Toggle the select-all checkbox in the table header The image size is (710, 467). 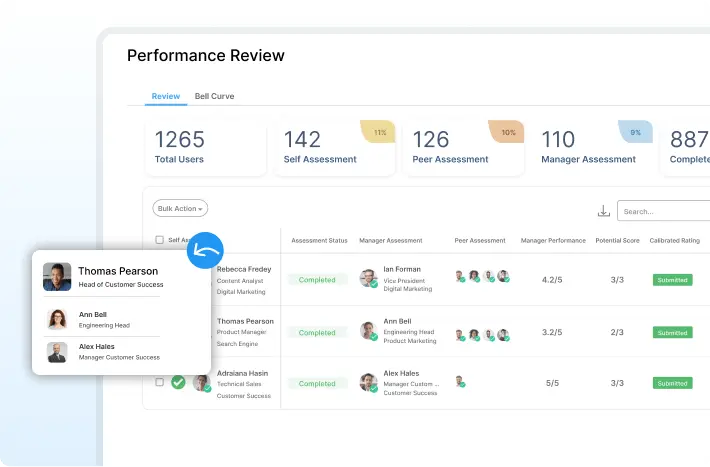tap(160, 240)
